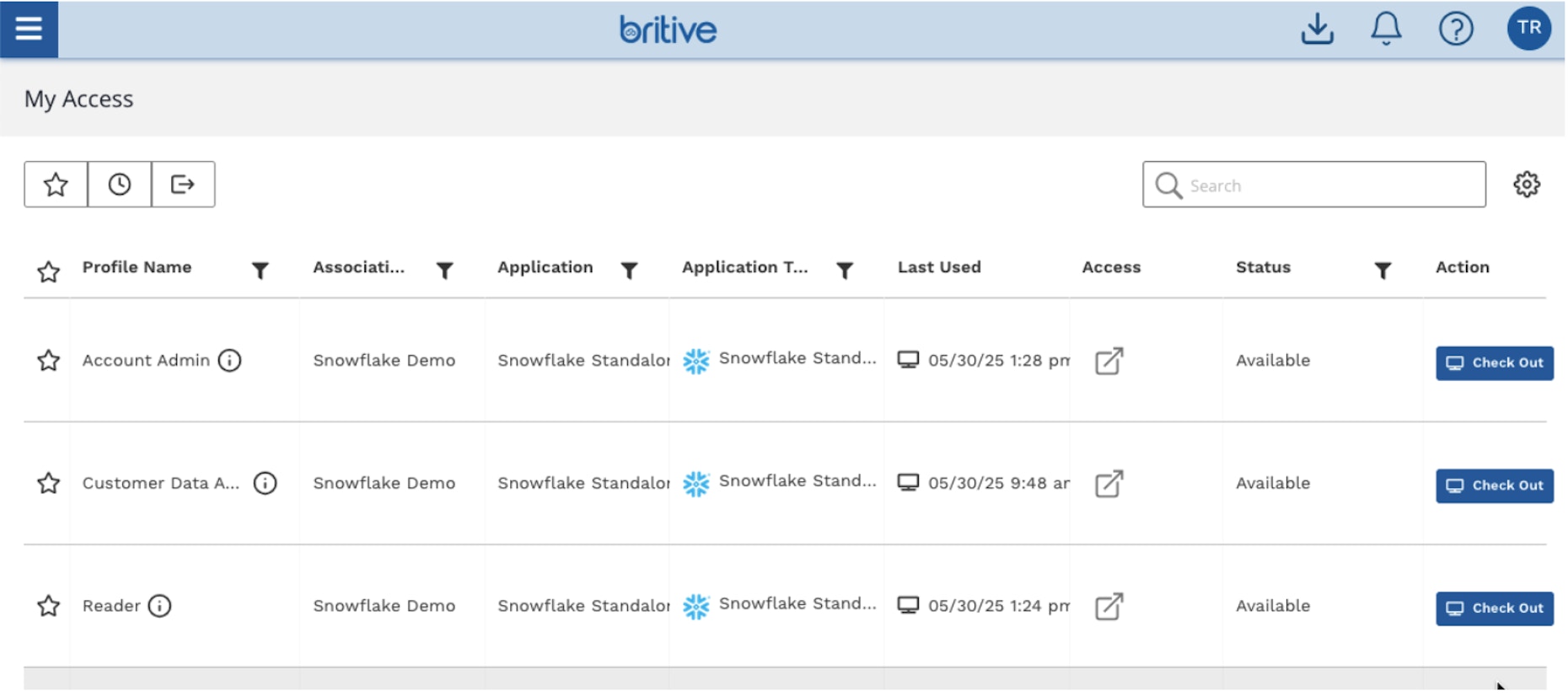
Task: Click the Snowflake icon in Customer Data row
Action: point(696,484)
